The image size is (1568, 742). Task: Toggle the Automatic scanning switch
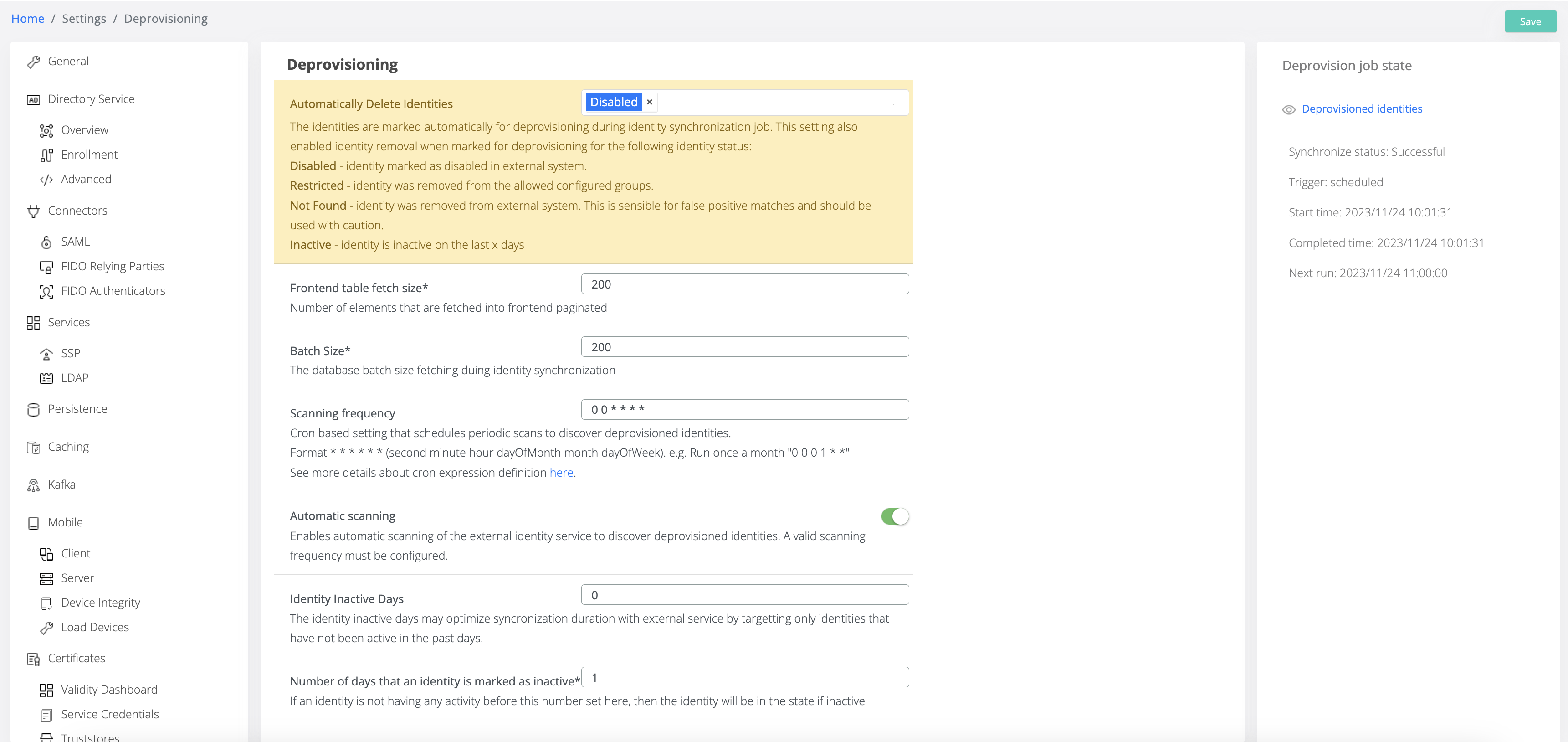[894, 516]
